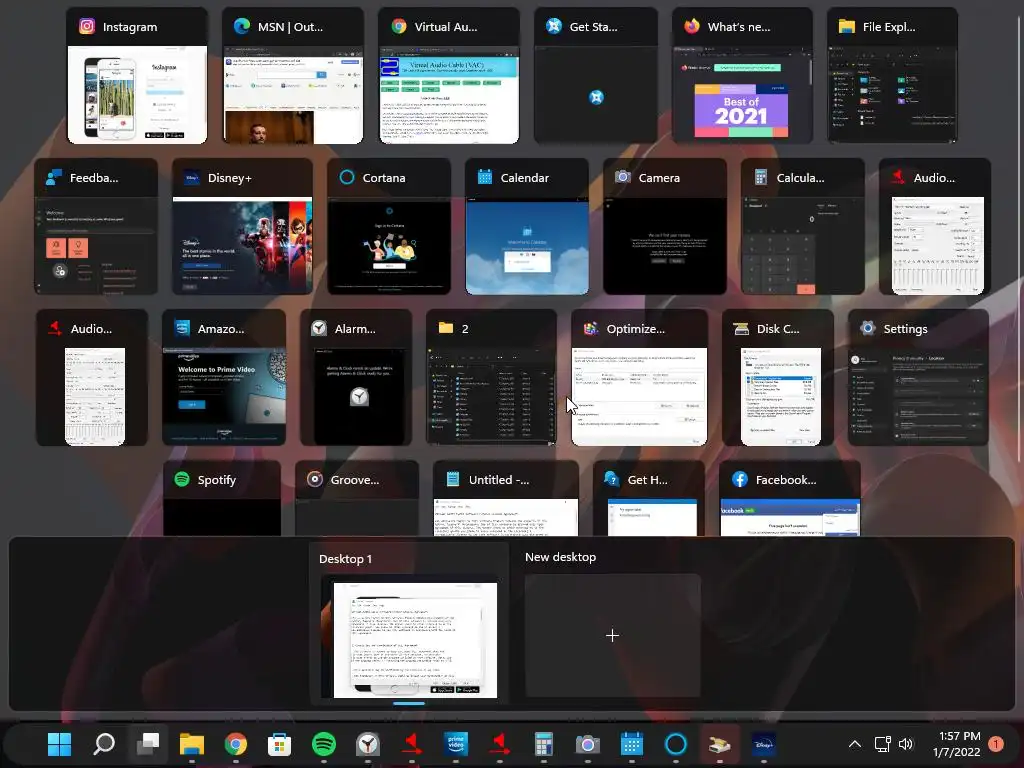The height and width of the screenshot is (768, 1024).
Task: Open taskbar Search
Action: coord(104,744)
